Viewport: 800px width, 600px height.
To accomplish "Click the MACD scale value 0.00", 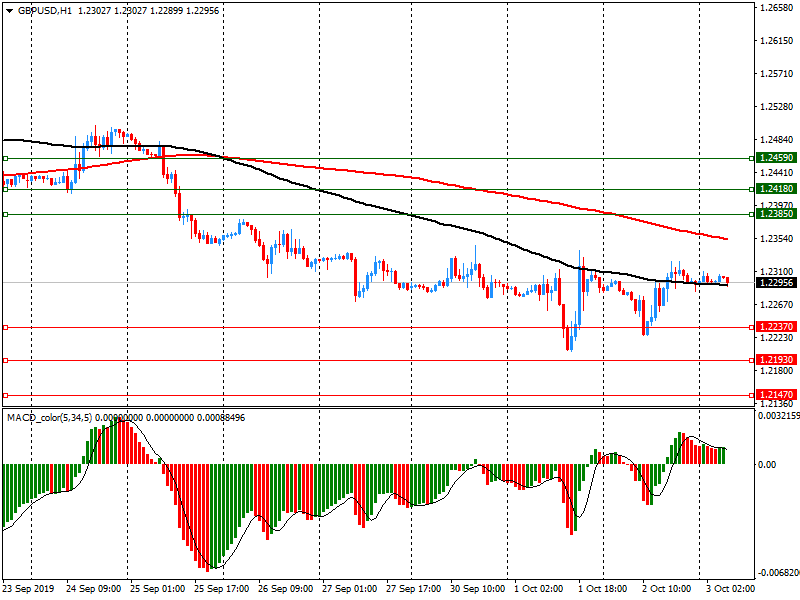I will (x=767, y=464).
